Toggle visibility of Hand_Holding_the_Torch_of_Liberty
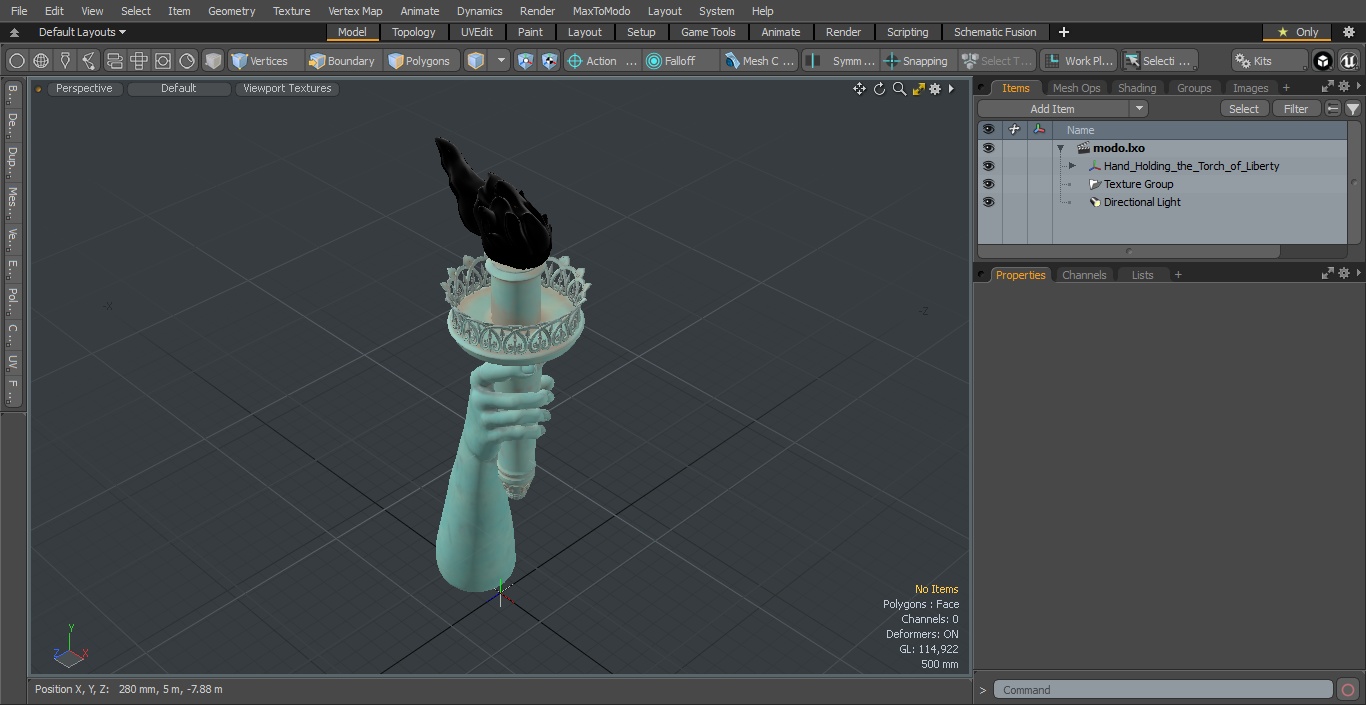The image size is (1366, 705). pyautogui.click(x=989, y=166)
